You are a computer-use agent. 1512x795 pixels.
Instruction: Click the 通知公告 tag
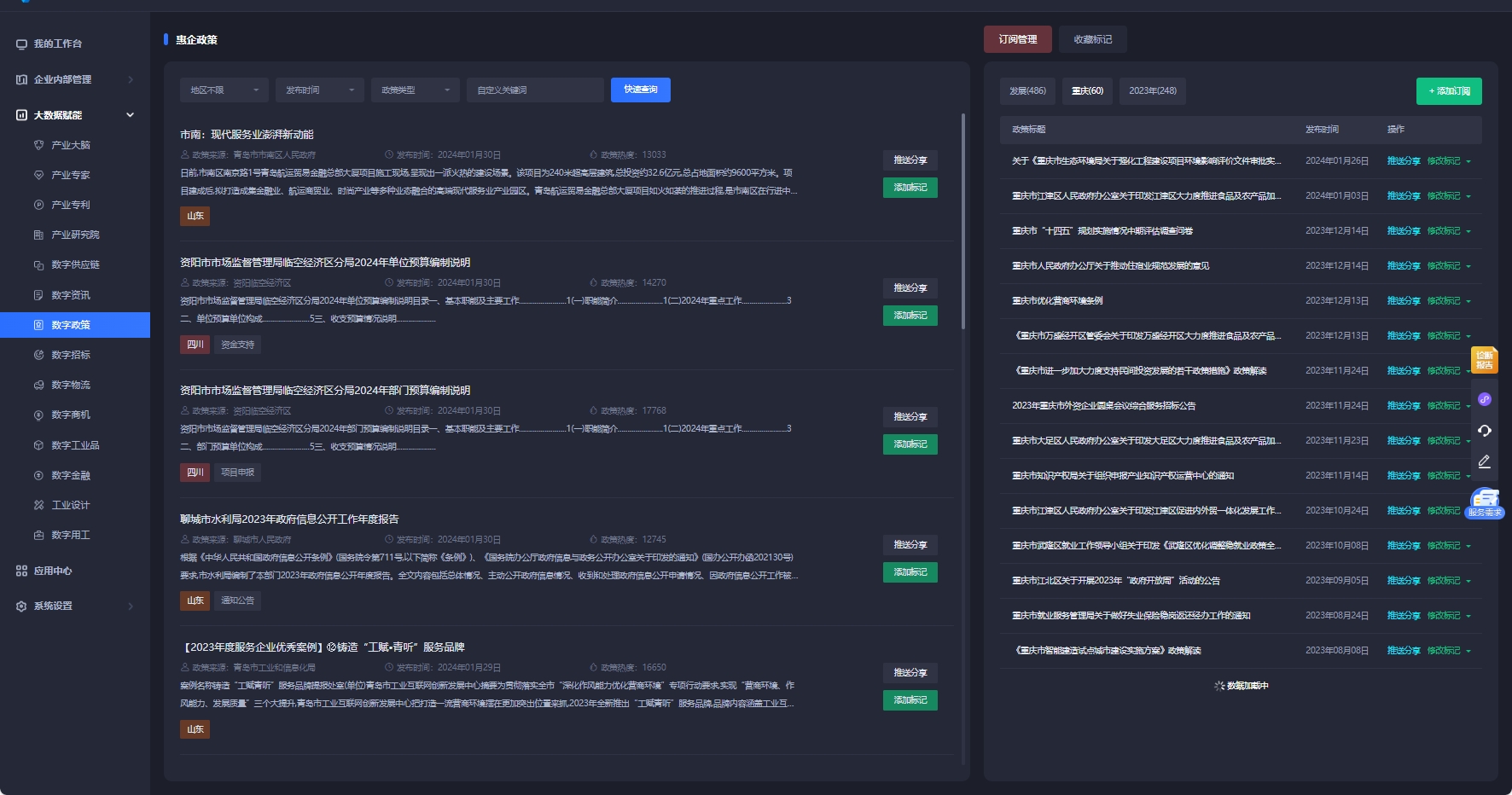[238, 601]
